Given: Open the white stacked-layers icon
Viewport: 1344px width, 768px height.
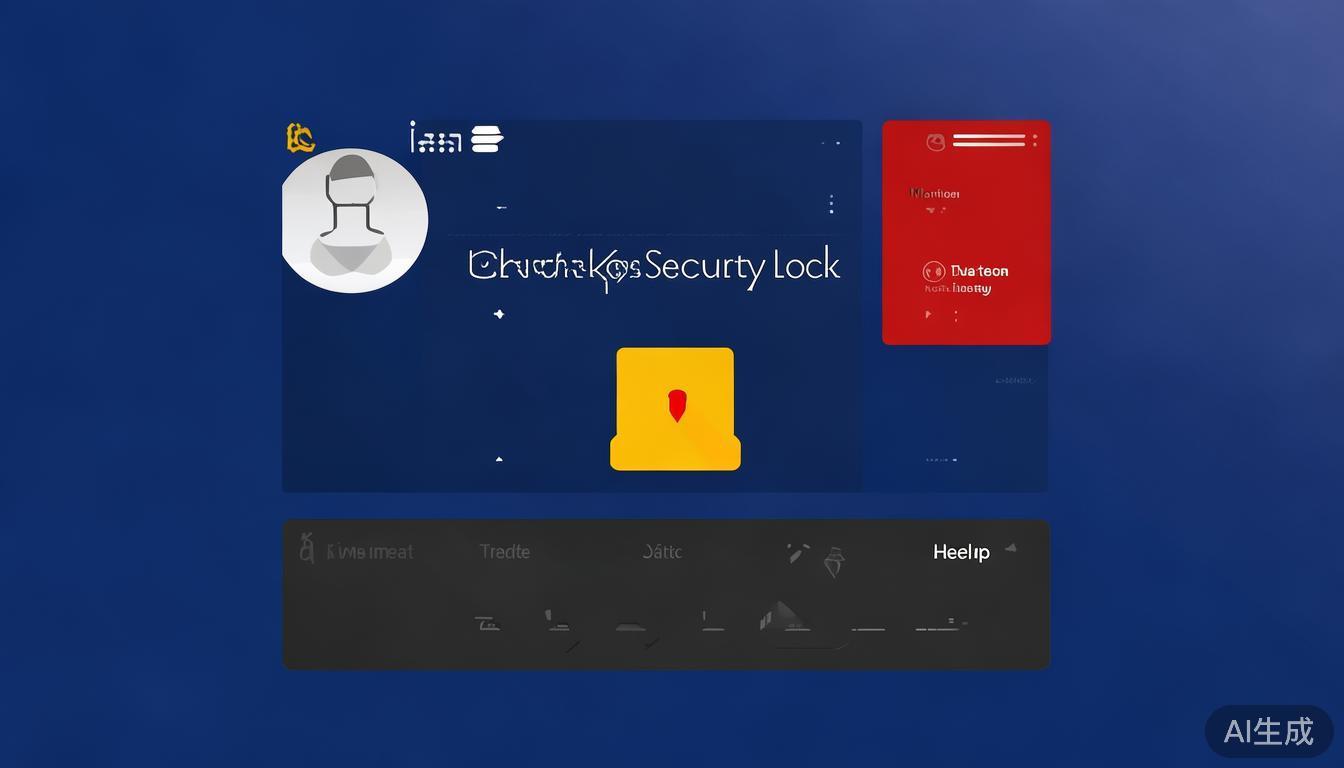Looking at the screenshot, I should click(486, 139).
